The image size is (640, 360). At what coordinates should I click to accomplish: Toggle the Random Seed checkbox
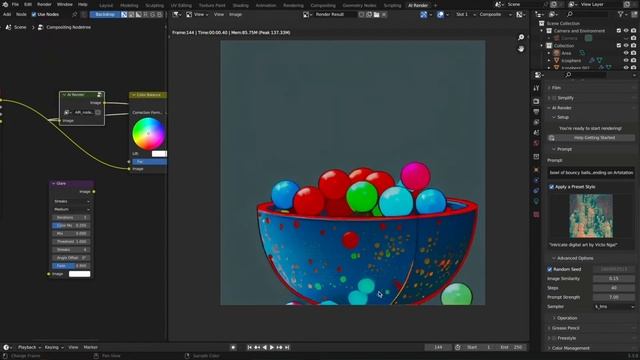550,269
